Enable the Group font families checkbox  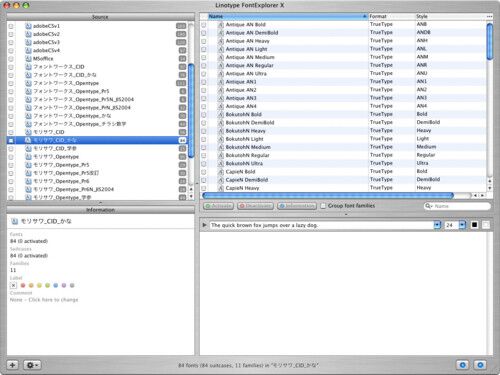click(323, 206)
